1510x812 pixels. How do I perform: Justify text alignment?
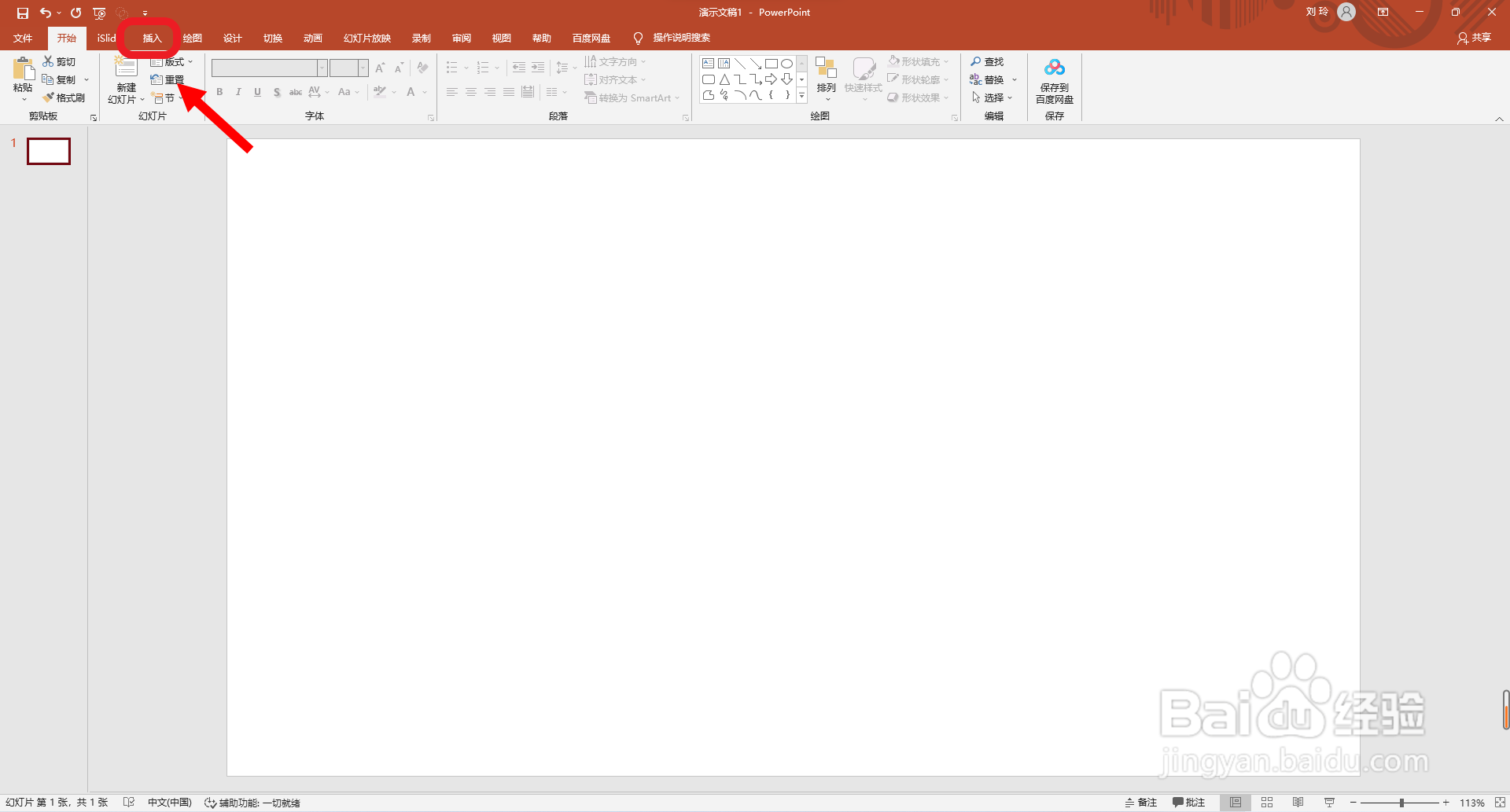(509, 92)
